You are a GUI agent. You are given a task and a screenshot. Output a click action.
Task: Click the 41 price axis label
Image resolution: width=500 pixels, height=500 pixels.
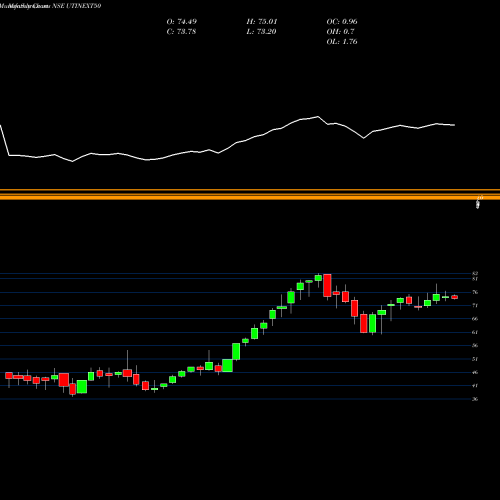475,386
